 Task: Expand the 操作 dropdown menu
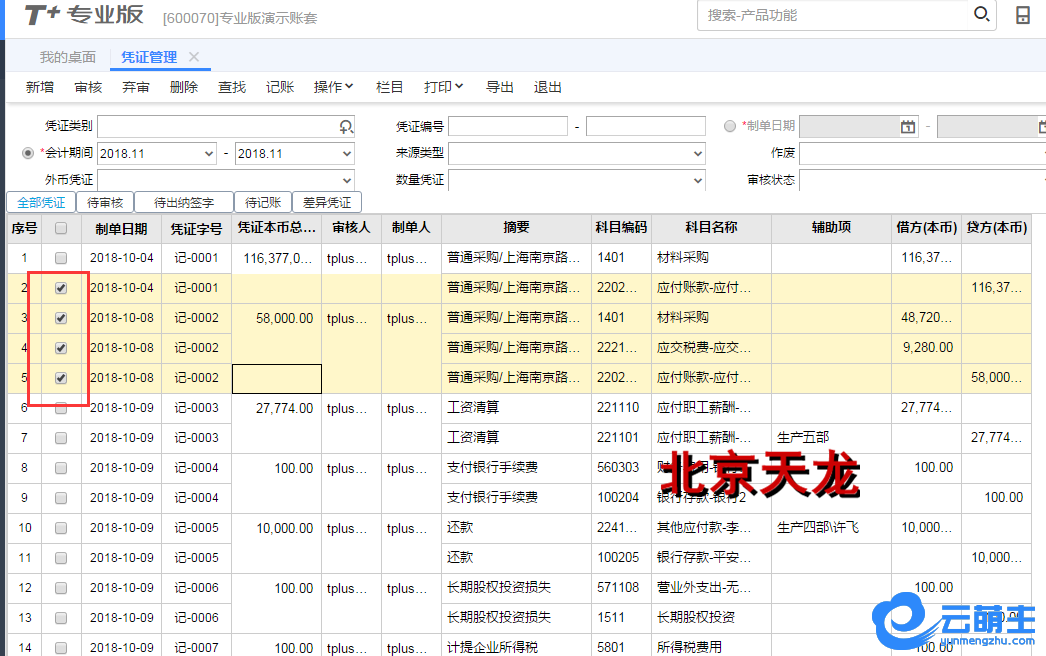[x=333, y=87]
